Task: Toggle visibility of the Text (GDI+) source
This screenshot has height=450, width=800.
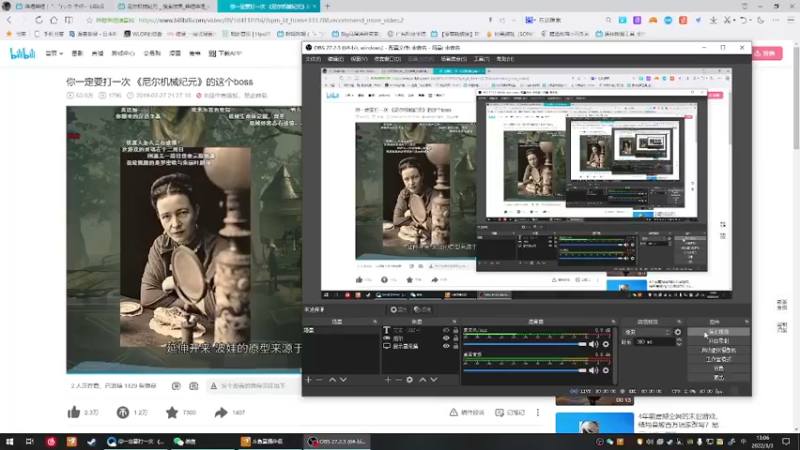Action: pos(446,331)
